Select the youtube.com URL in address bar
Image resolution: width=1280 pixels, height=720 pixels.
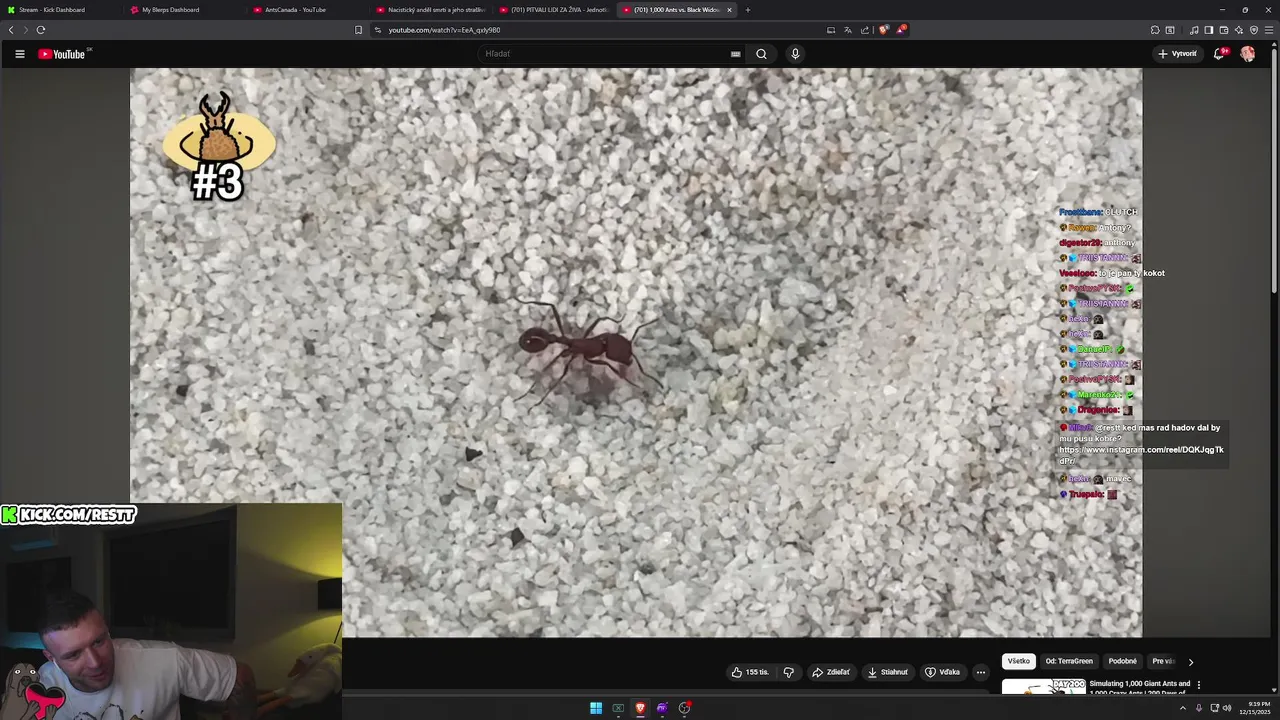444,30
